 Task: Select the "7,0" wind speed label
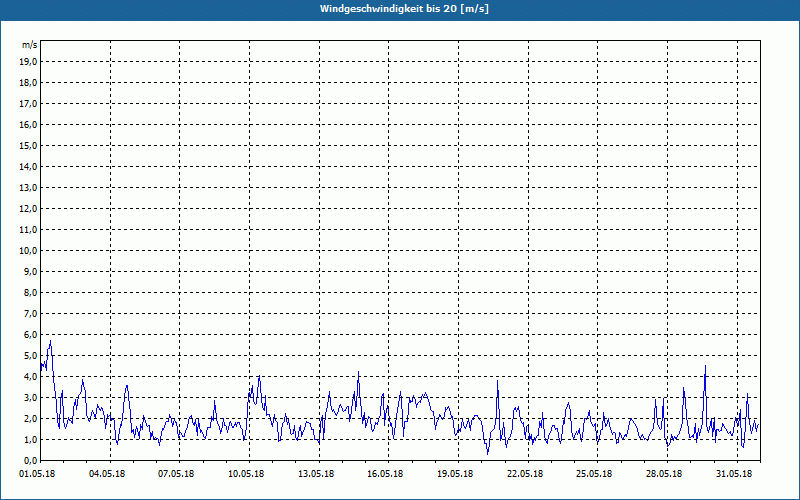click(x=30, y=314)
